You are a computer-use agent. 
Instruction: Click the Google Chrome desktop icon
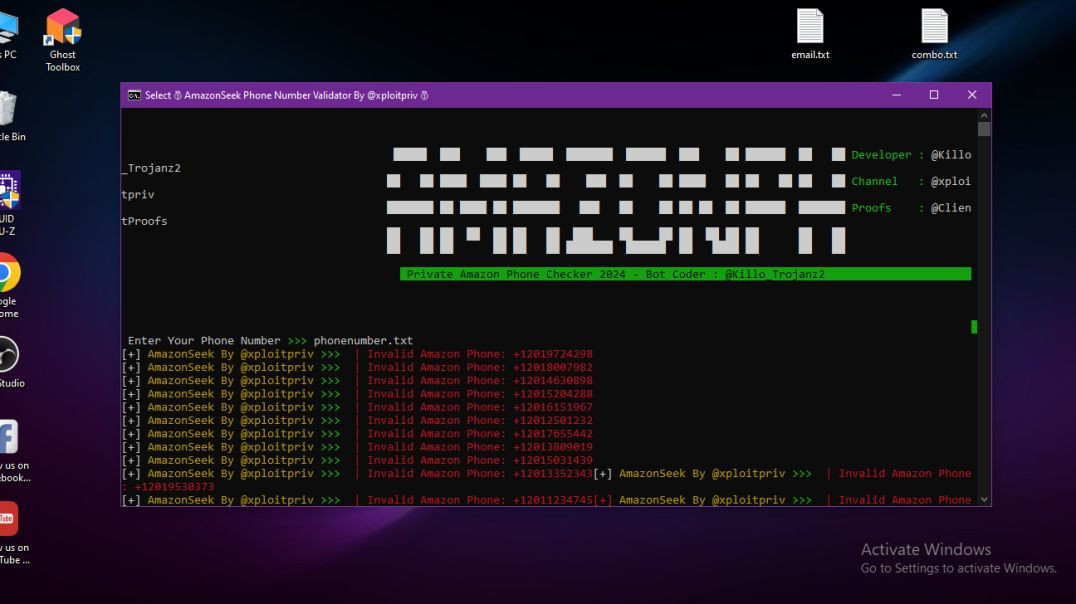7,274
